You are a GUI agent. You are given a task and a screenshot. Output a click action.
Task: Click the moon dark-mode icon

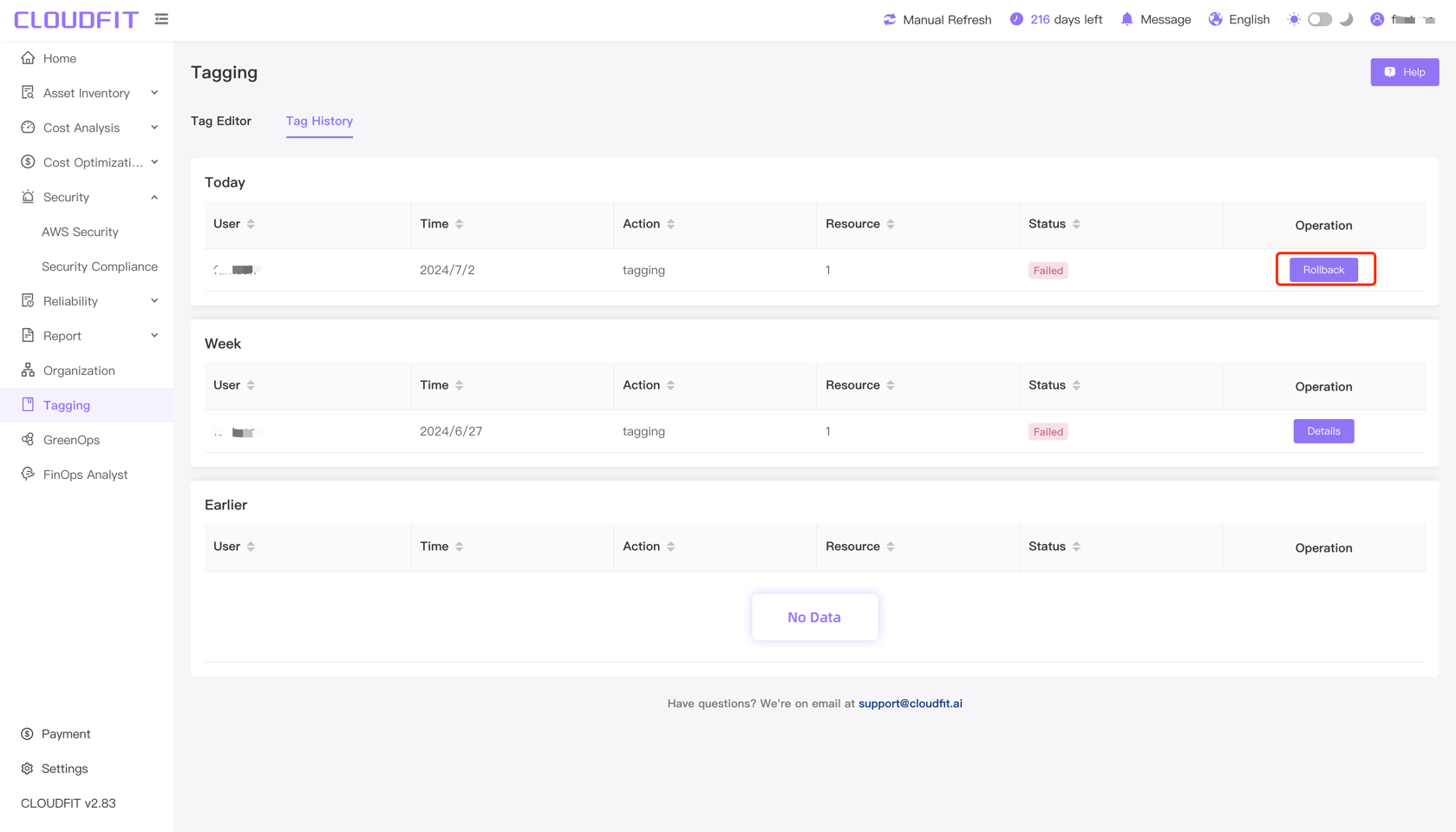[1346, 19]
